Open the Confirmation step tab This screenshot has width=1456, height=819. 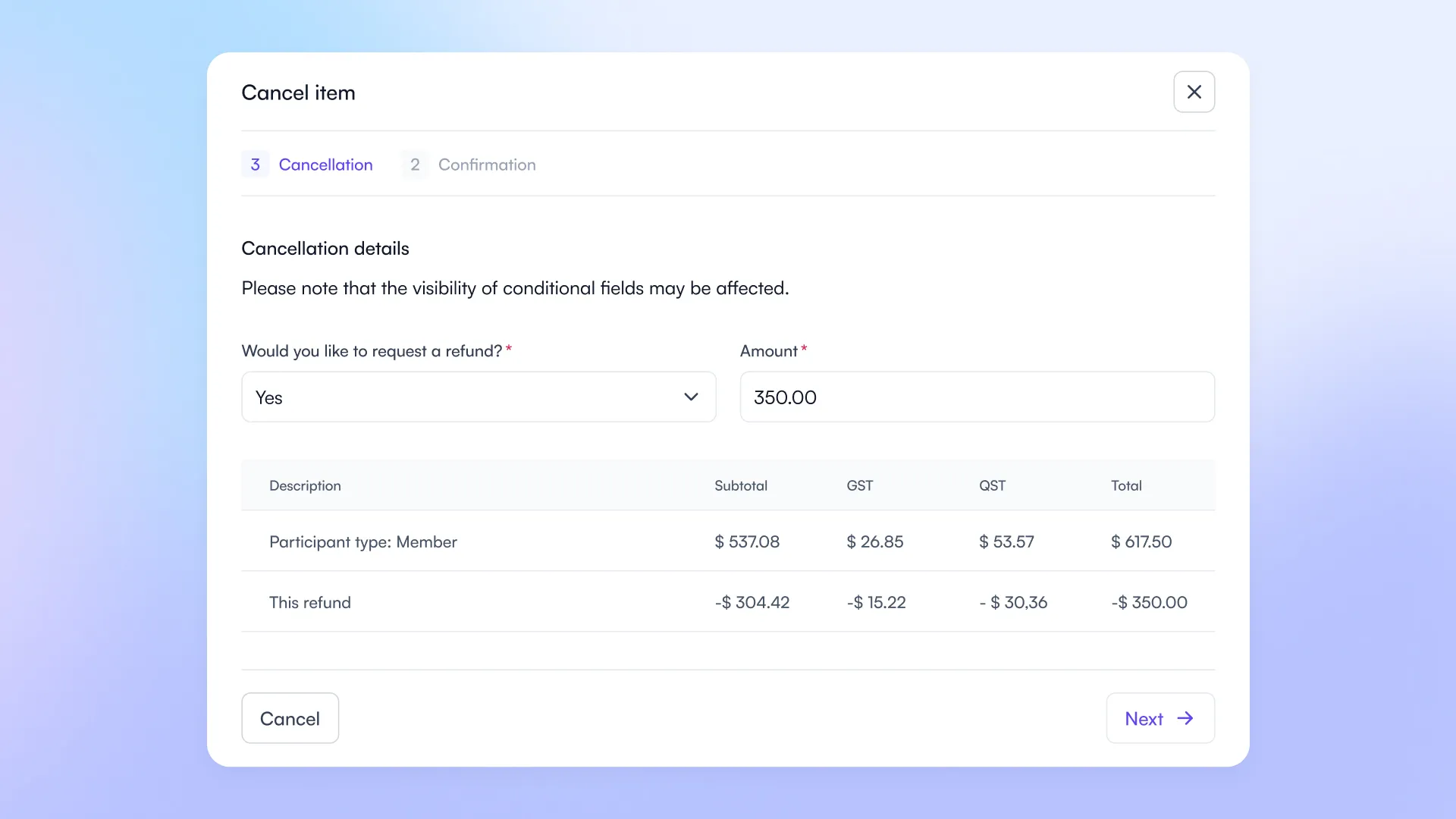[469, 165]
